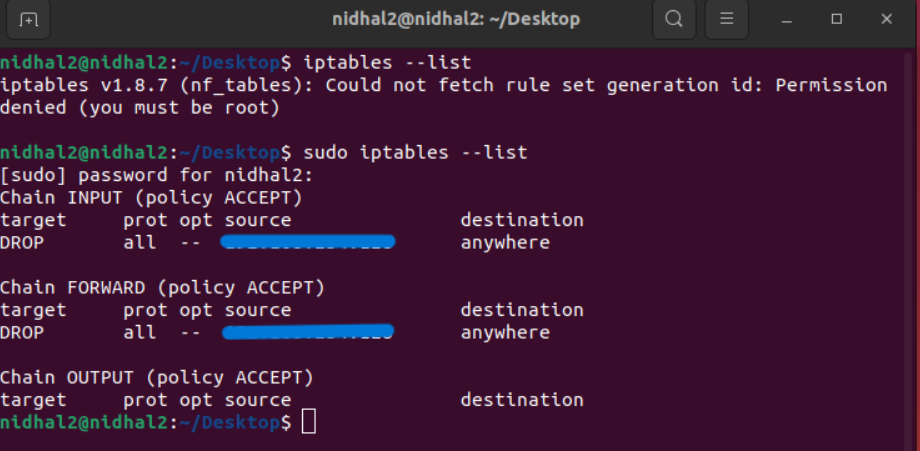Click the redacted source in the FORWARD chain
The width and height of the screenshot is (920, 451).
308,332
